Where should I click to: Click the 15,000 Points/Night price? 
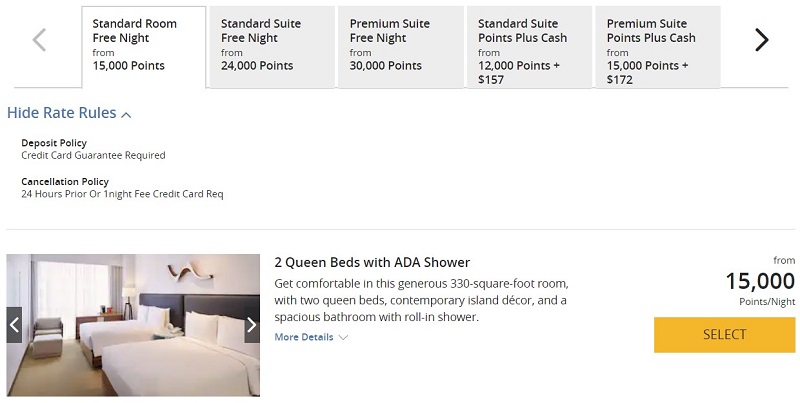pos(760,288)
